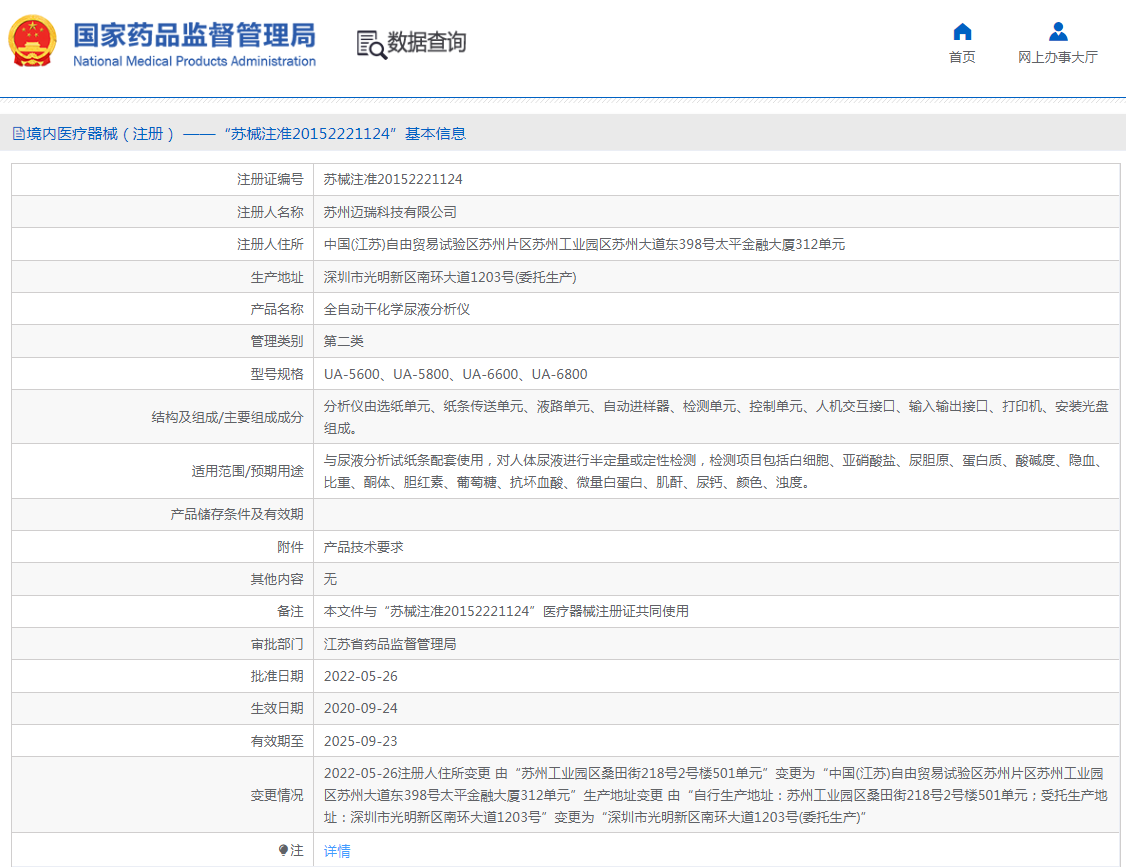Click the document icon before 境内医疗器械（注册）

[x=18, y=132]
